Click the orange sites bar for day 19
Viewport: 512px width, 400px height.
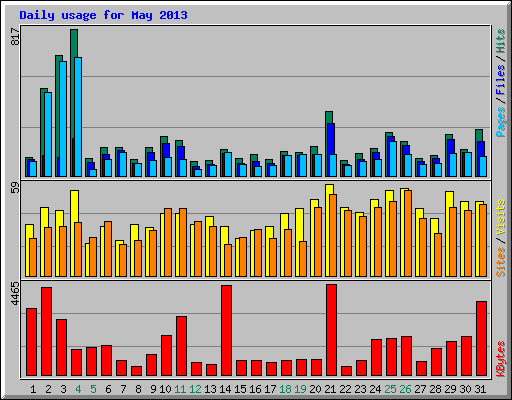303,259
